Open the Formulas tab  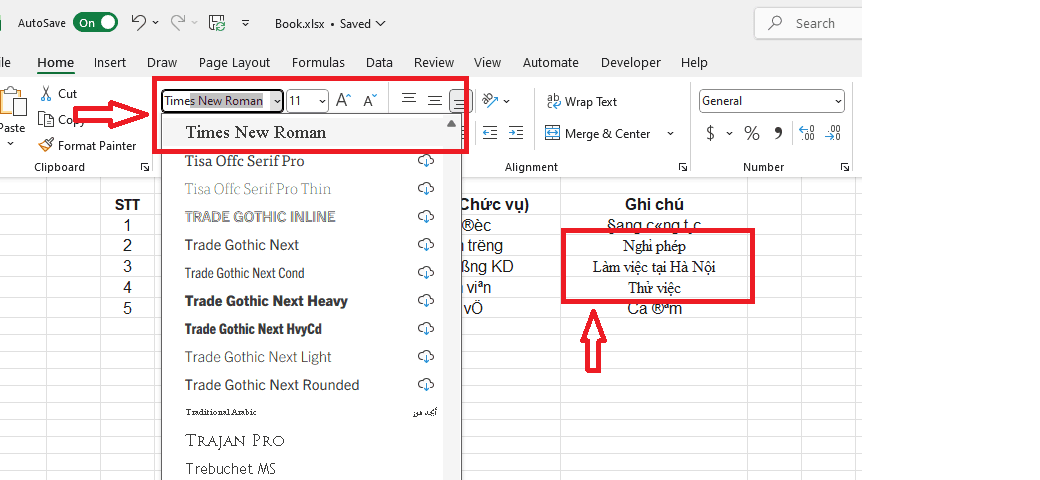point(318,62)
